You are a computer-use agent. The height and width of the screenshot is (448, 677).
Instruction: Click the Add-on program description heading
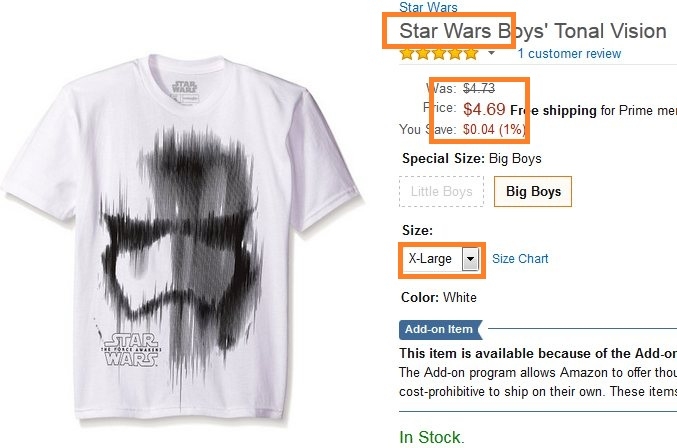(538, 353)
